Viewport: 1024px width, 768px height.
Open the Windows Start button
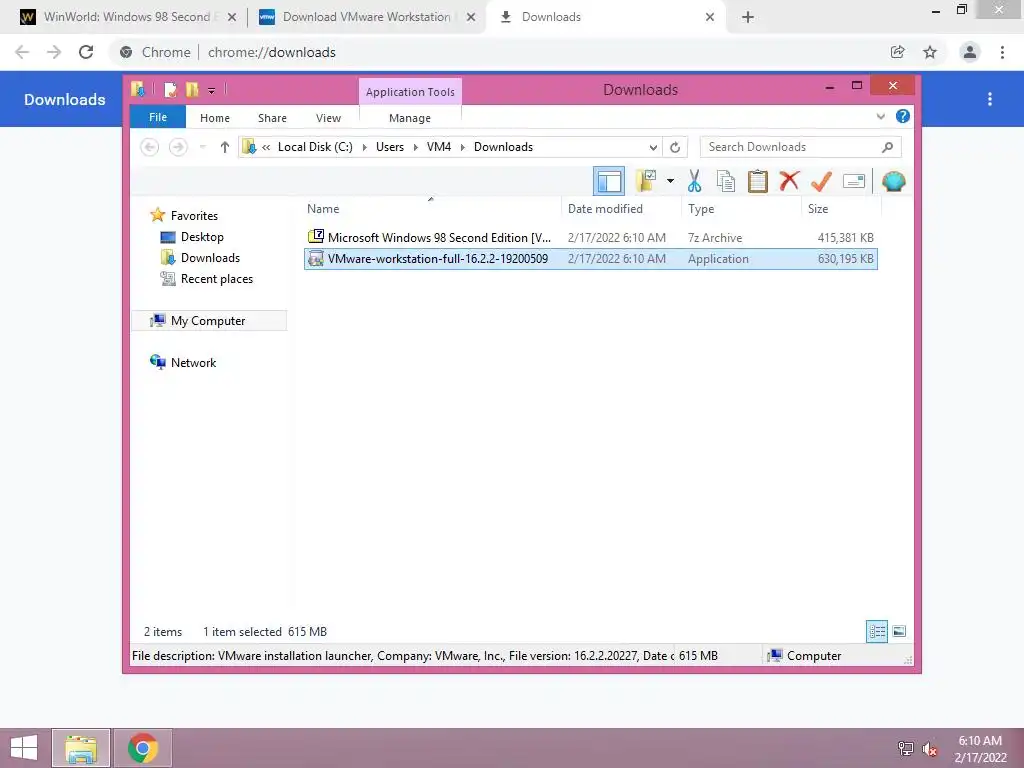click(24, 748)
